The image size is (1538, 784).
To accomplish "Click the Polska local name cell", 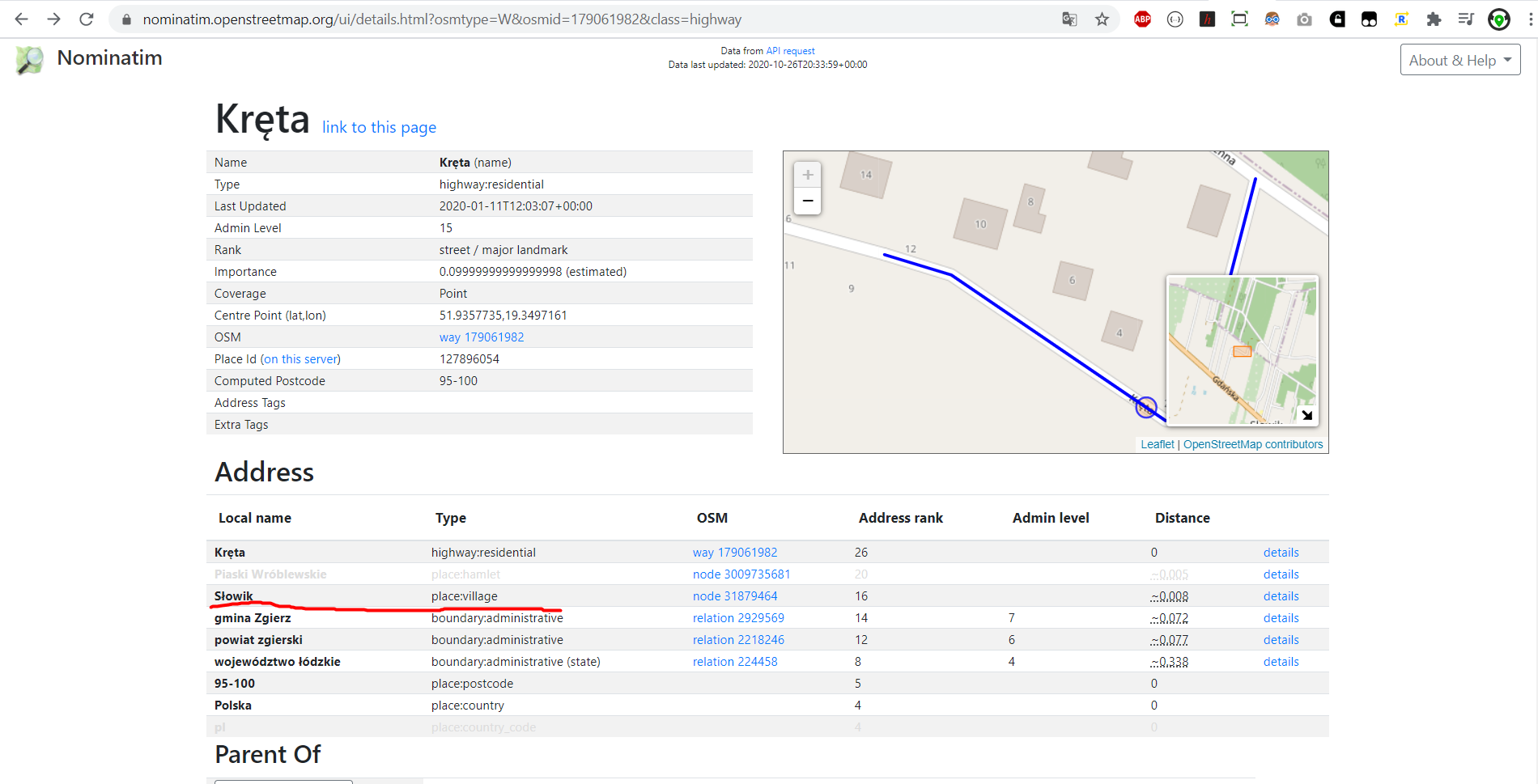I will point(233,706).
